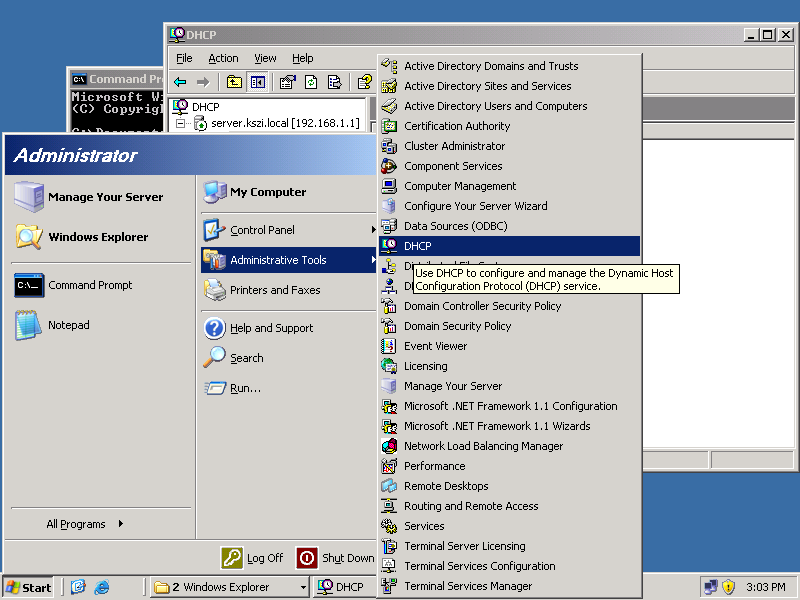Click Terminal Services Configuration icon
The image size is (800, 600).
click(389, 565)
